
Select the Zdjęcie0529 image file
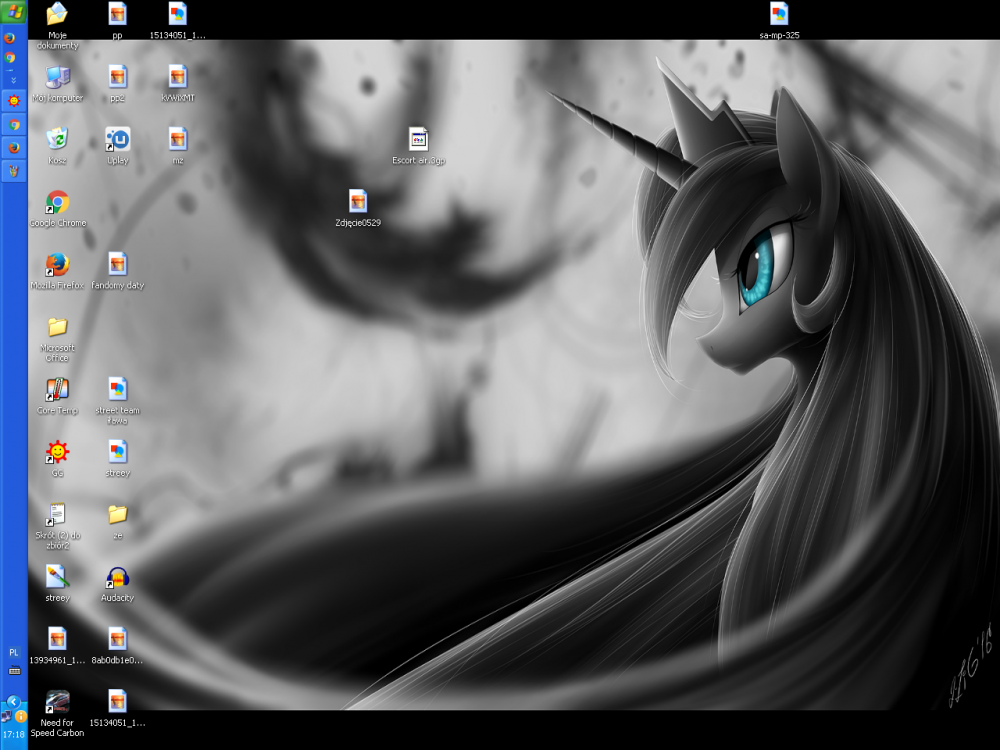tap(358, 202)
